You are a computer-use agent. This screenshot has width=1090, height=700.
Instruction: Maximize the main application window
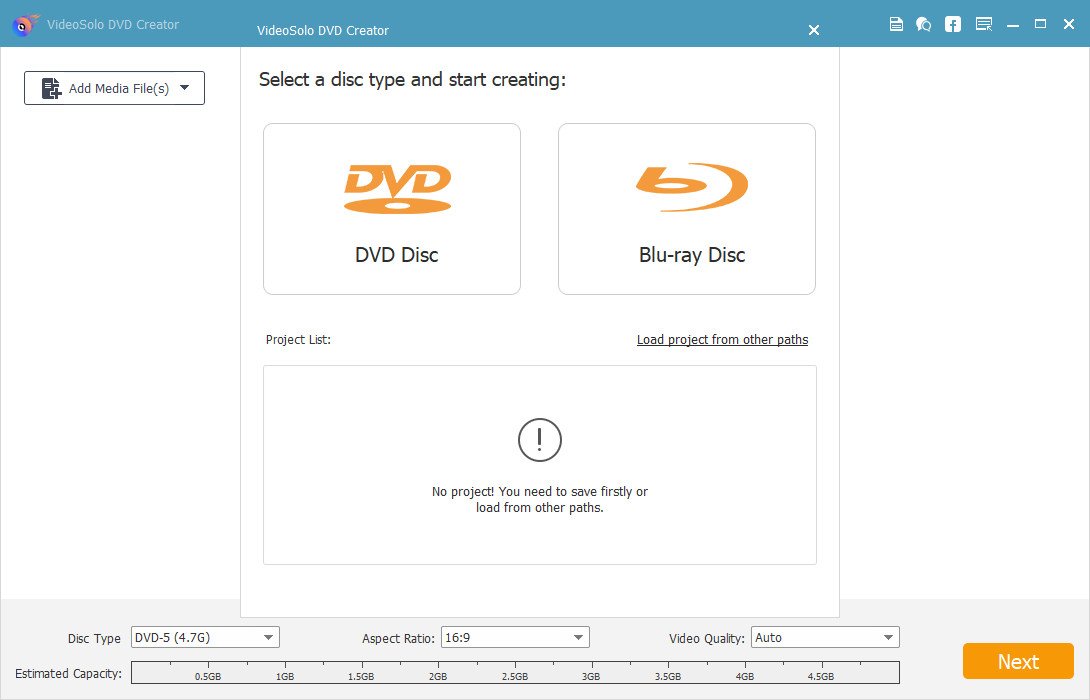(1040, 24)
